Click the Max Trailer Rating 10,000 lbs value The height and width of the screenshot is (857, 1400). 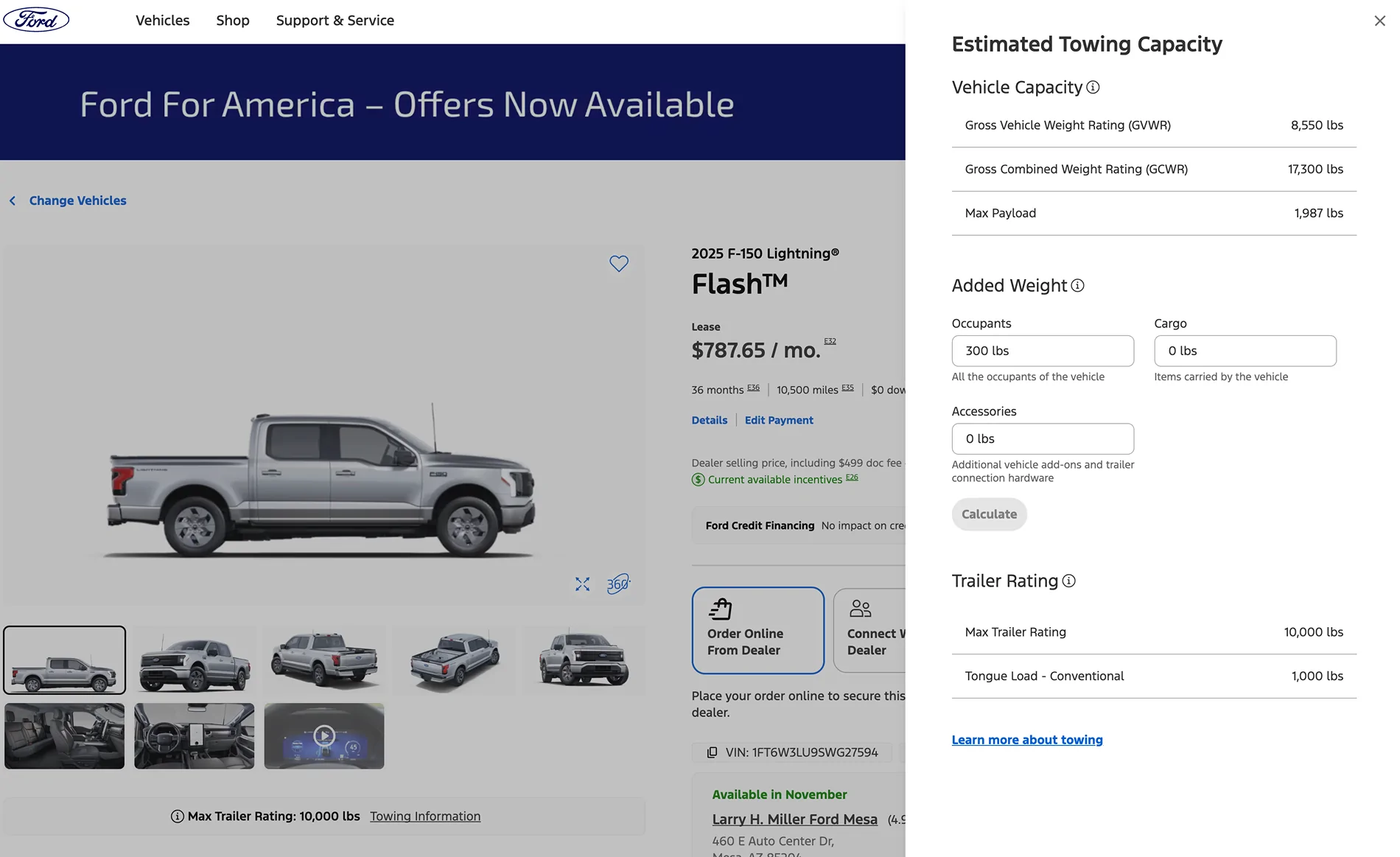(1313, 633)
